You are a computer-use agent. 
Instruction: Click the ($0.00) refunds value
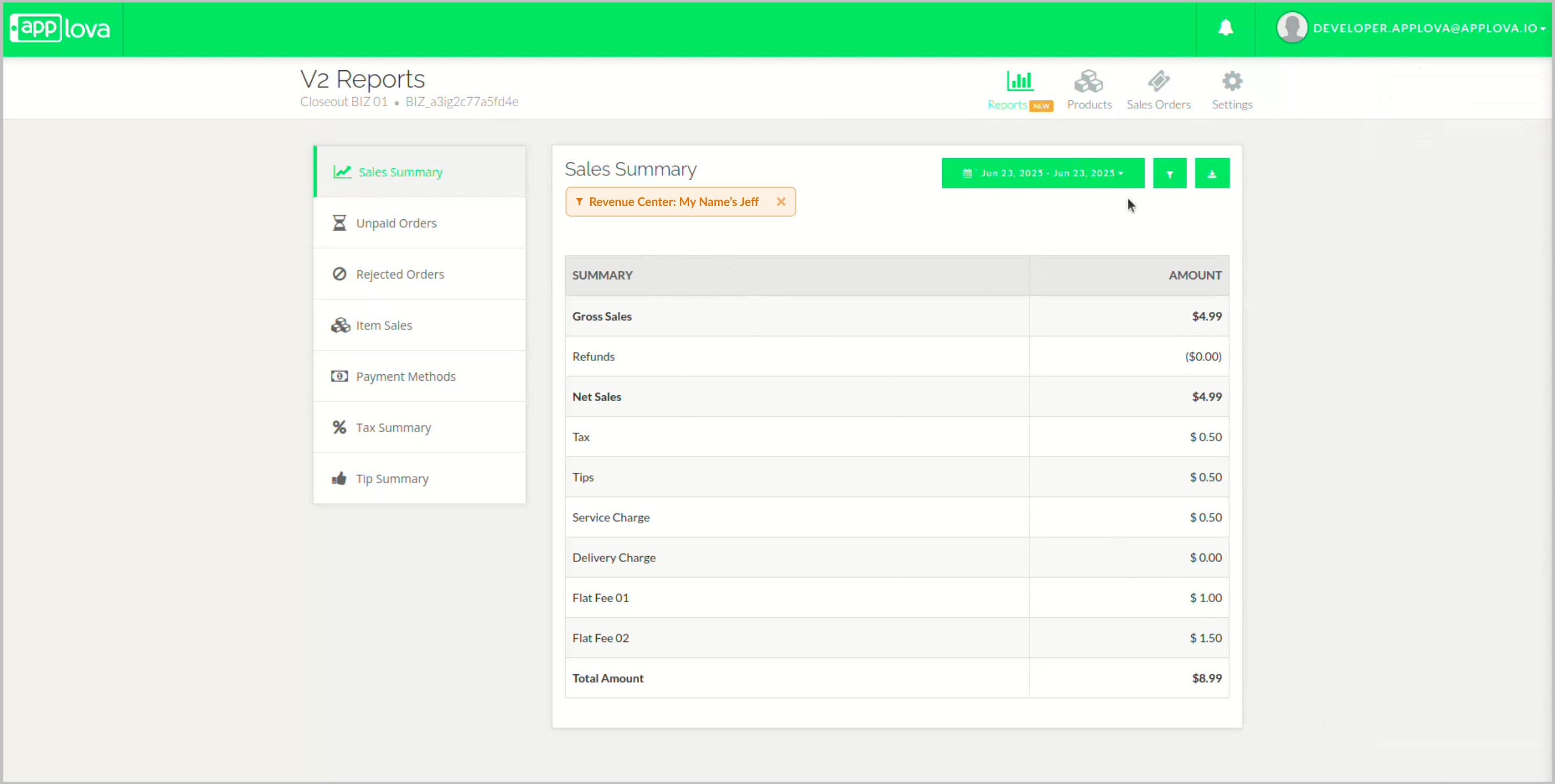point(1203,357)
